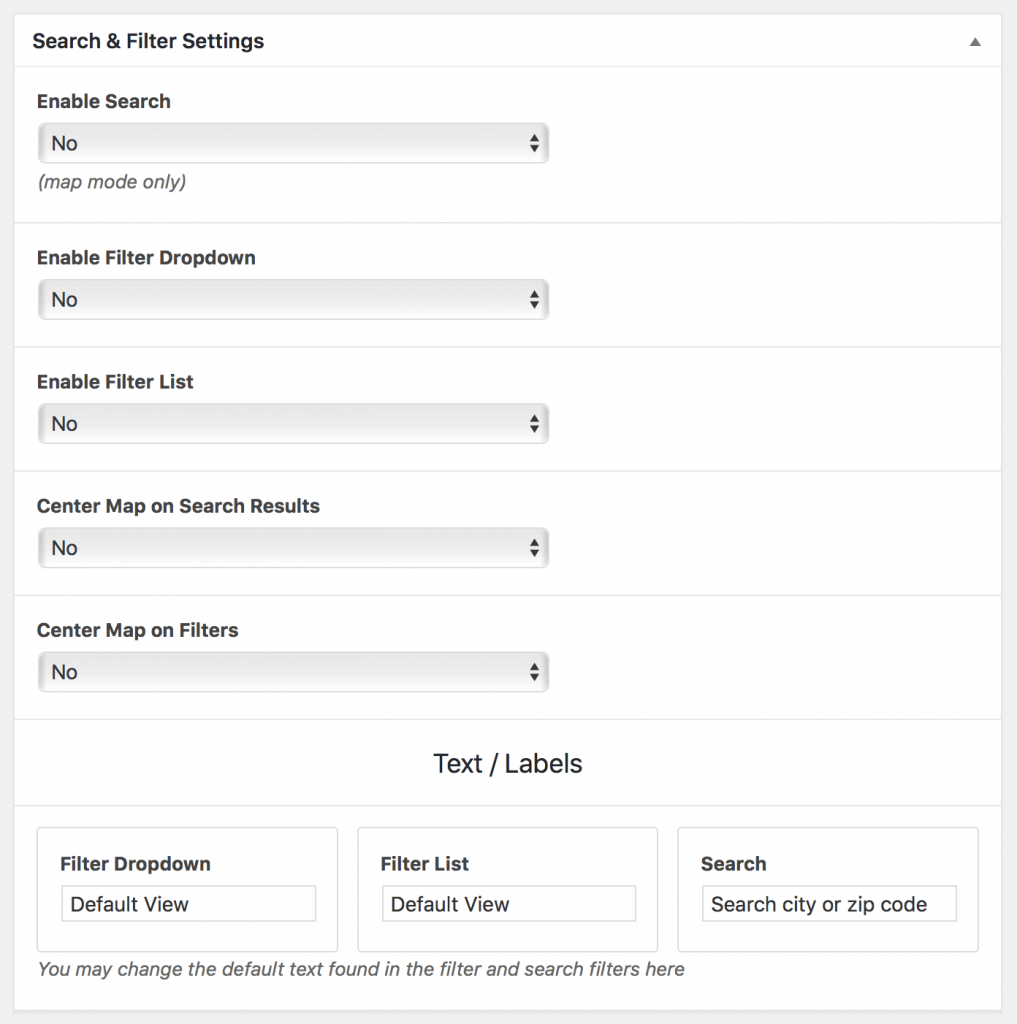Click the Search & Filter Settings header title
1017x1024 pixels.
point(148,41)
